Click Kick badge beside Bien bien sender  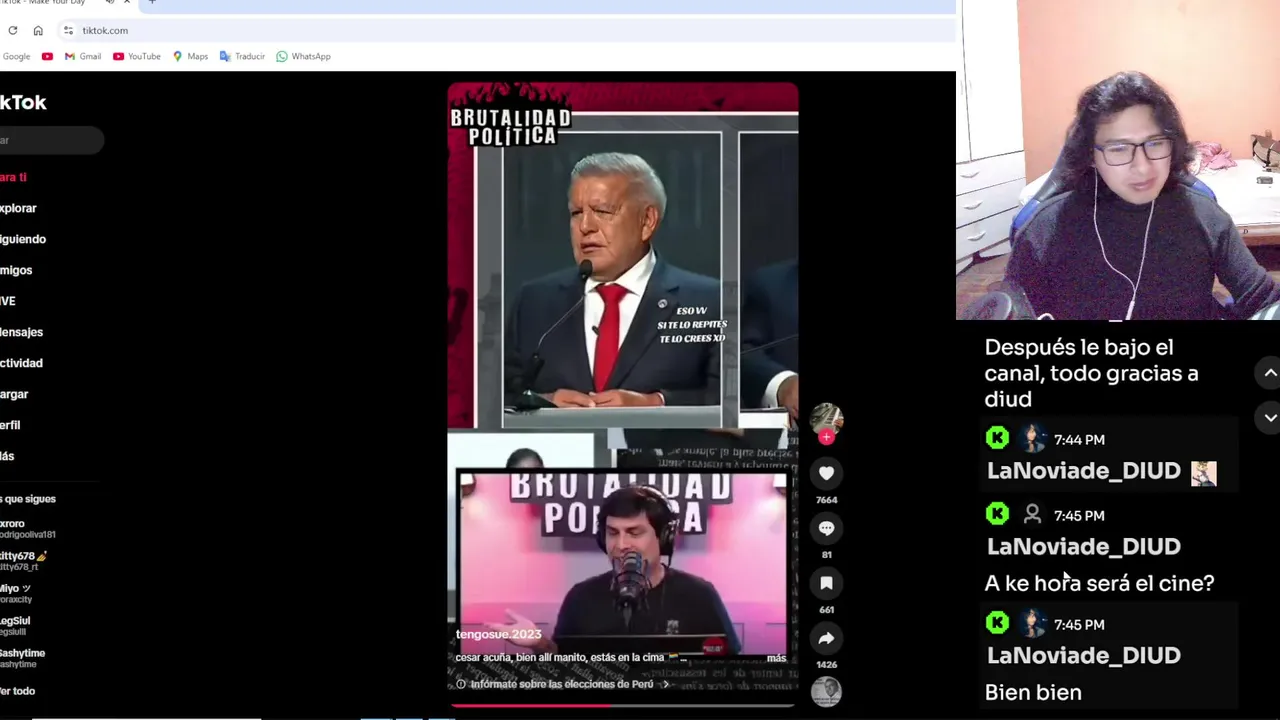[997, 623]
